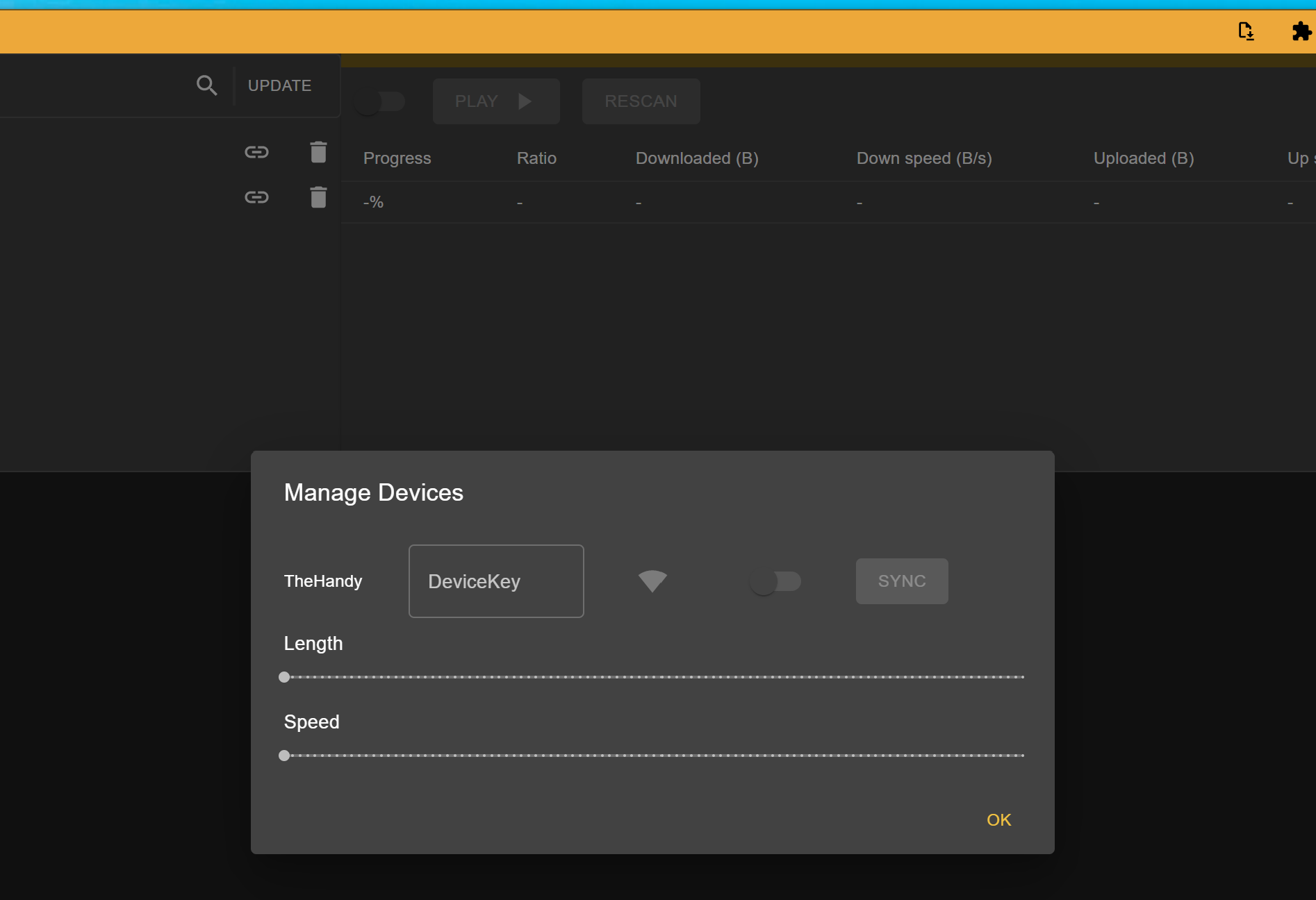Delete the first list entry with trash icon

(318, 152)
